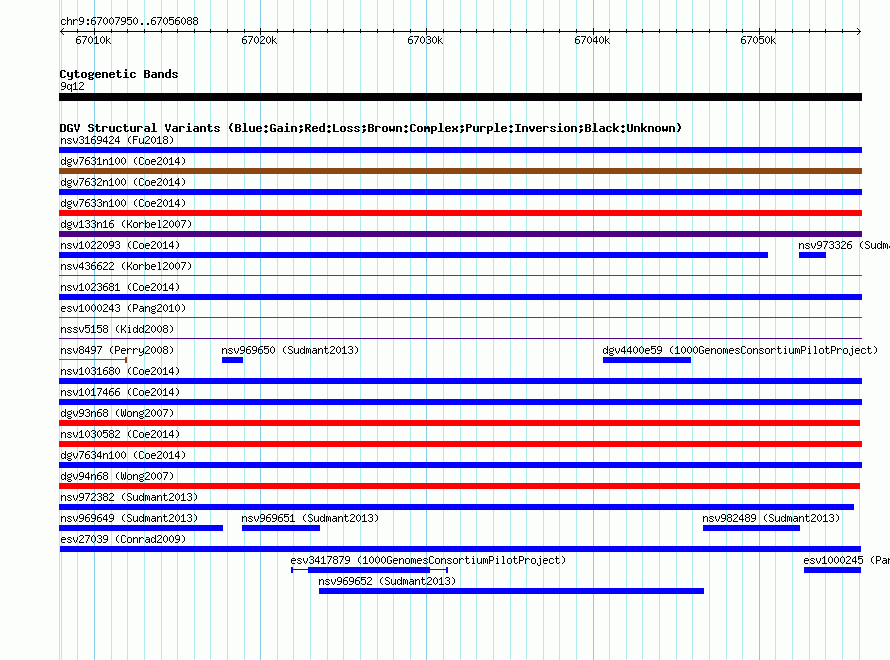This screenshot has height=660, width=890.
Task: Select the short nsv973326 blue bar
Action: pos(812,255)
